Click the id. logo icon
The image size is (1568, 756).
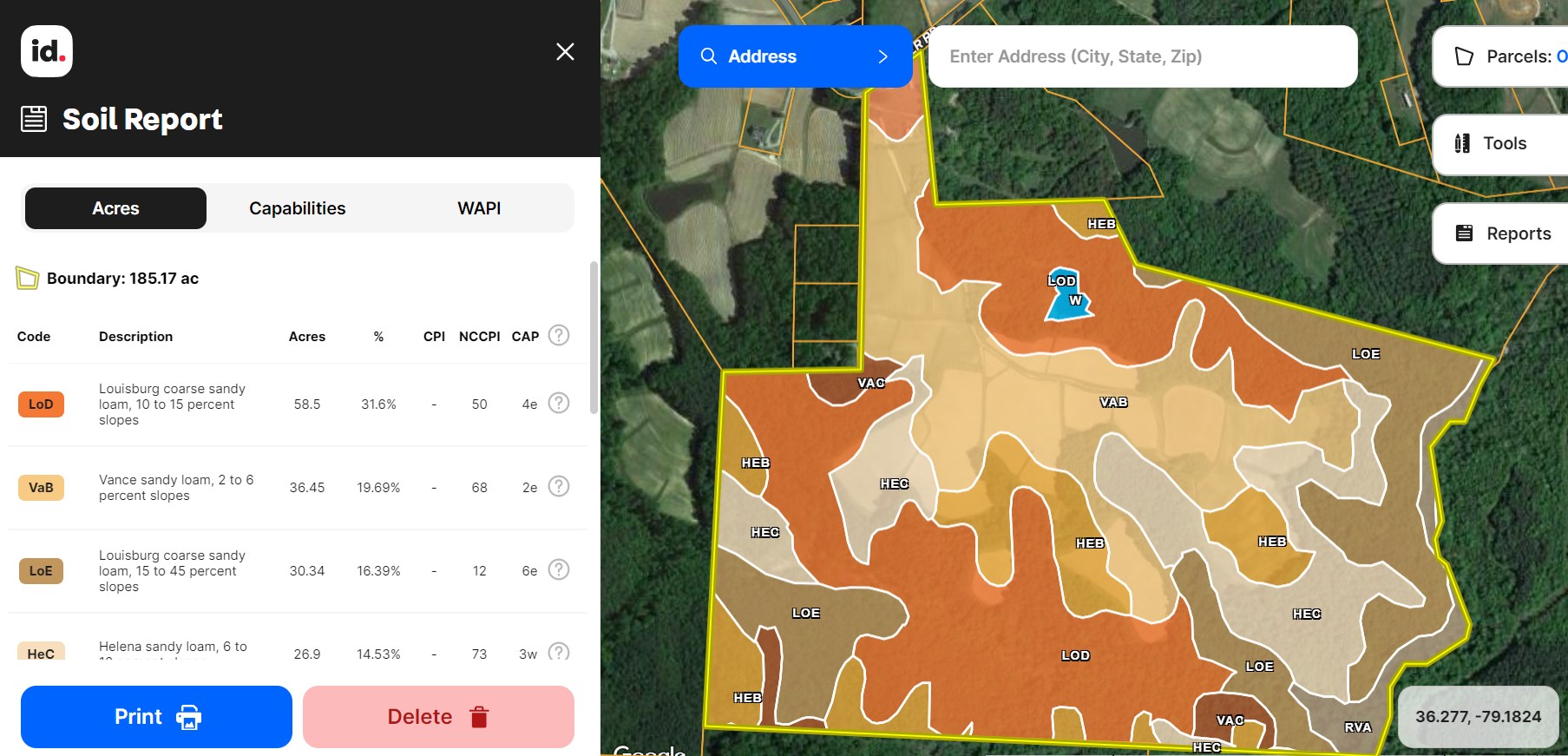[x=47, y=51]
